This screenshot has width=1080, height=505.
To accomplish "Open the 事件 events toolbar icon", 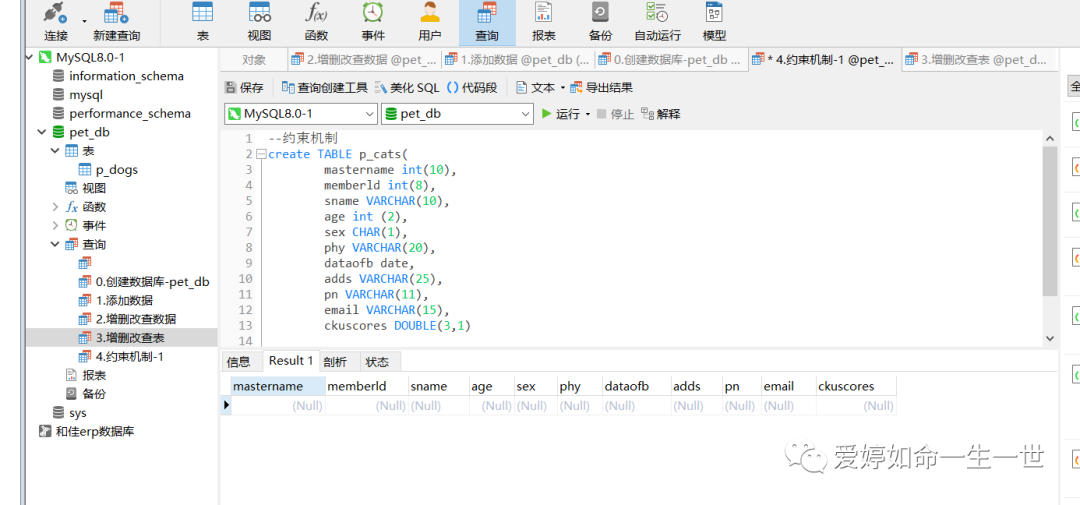I will 373,22.
